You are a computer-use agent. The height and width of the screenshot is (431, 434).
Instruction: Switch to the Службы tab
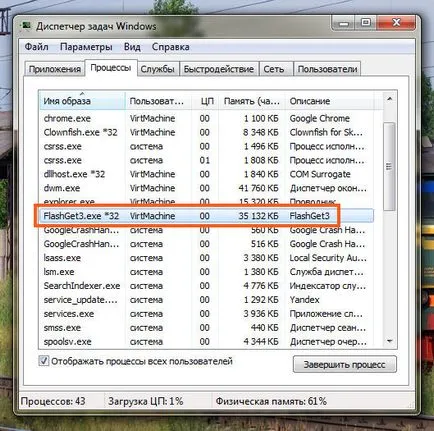(x=158, y=69)
